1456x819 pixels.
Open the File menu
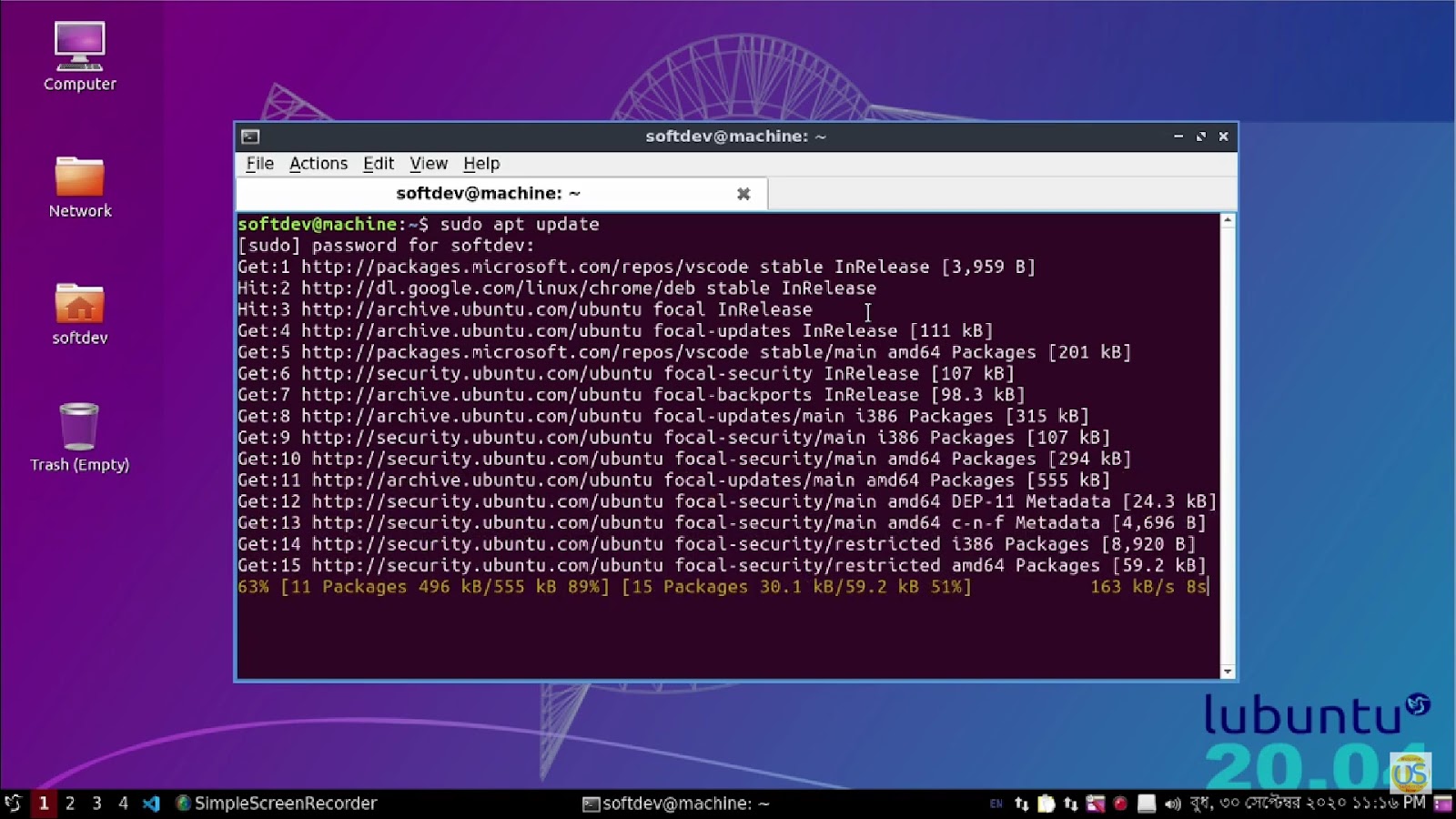tap(259, 164)
